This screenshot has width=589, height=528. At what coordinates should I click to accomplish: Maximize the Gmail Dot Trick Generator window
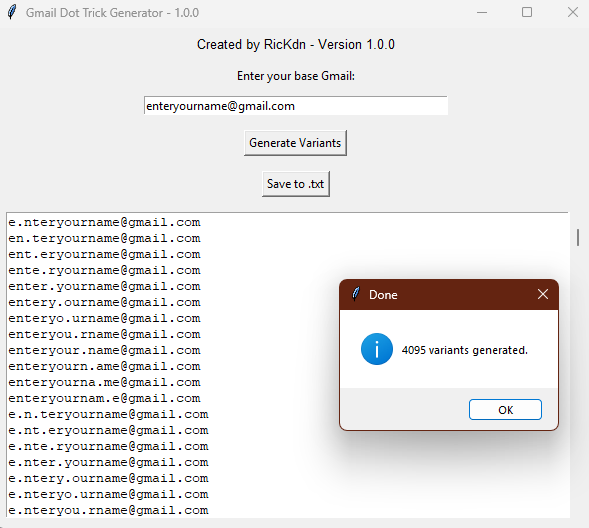[x=527, y=12]
